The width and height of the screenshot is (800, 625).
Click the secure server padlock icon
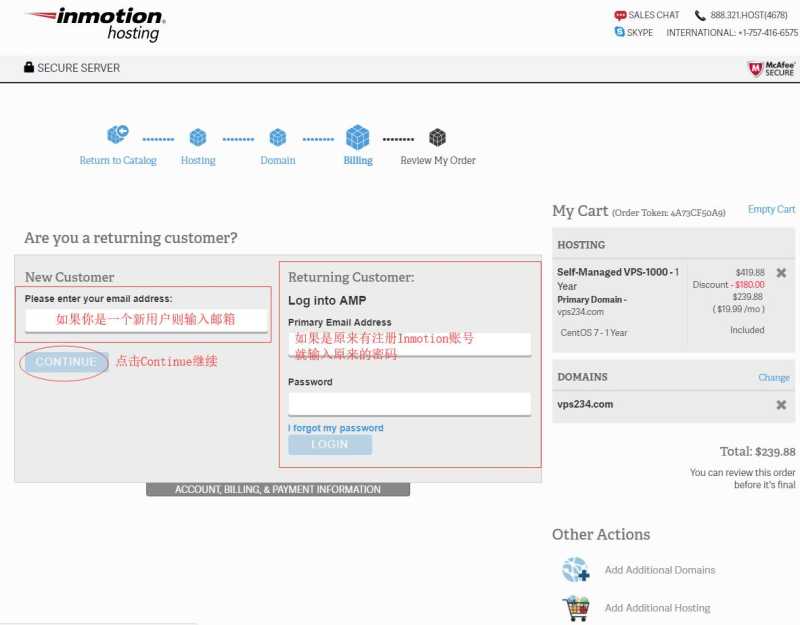click(x=29, y=67)
